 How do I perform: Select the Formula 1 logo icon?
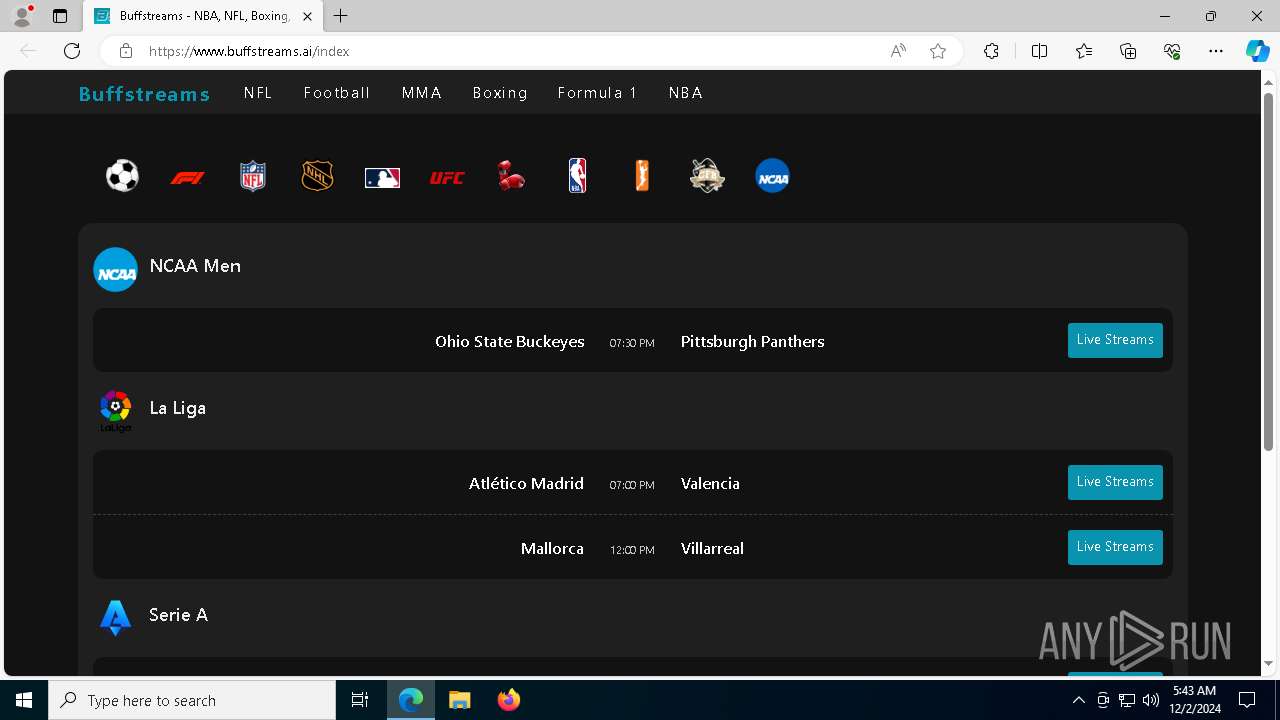187,178
